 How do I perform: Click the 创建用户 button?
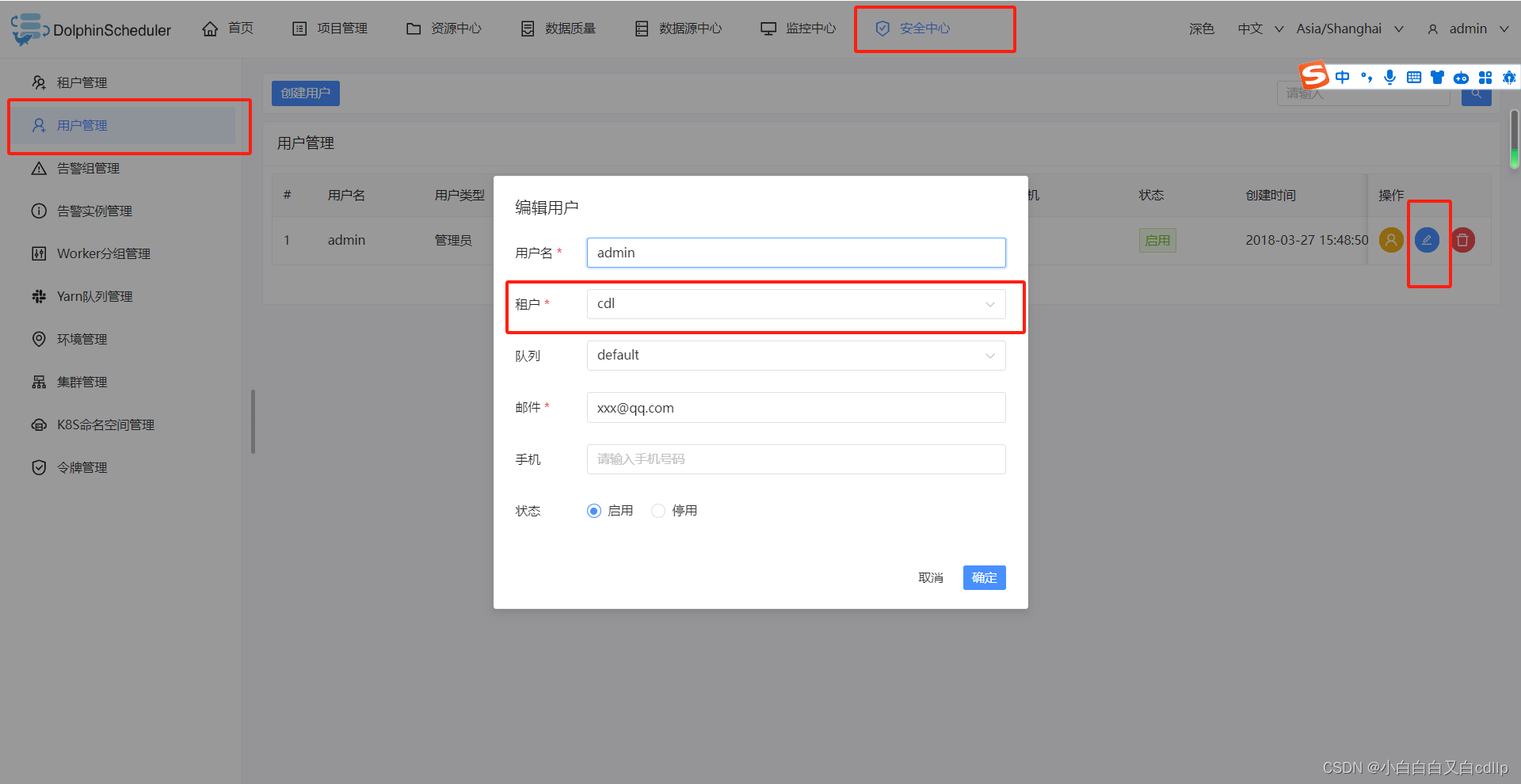306,93
